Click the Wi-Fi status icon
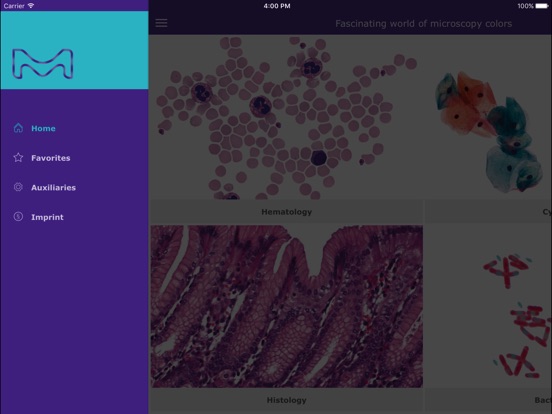Viewport: 552px width, 414px height. tap(31, 6)
